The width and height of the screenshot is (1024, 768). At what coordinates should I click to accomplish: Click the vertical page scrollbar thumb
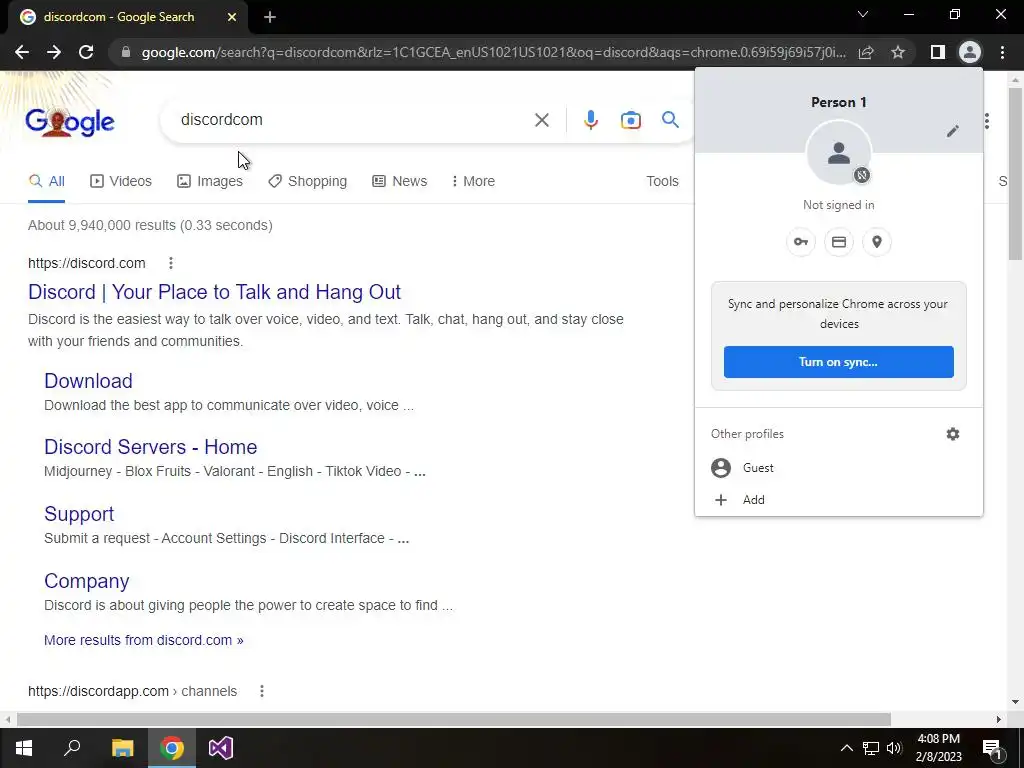point(1015,174)
